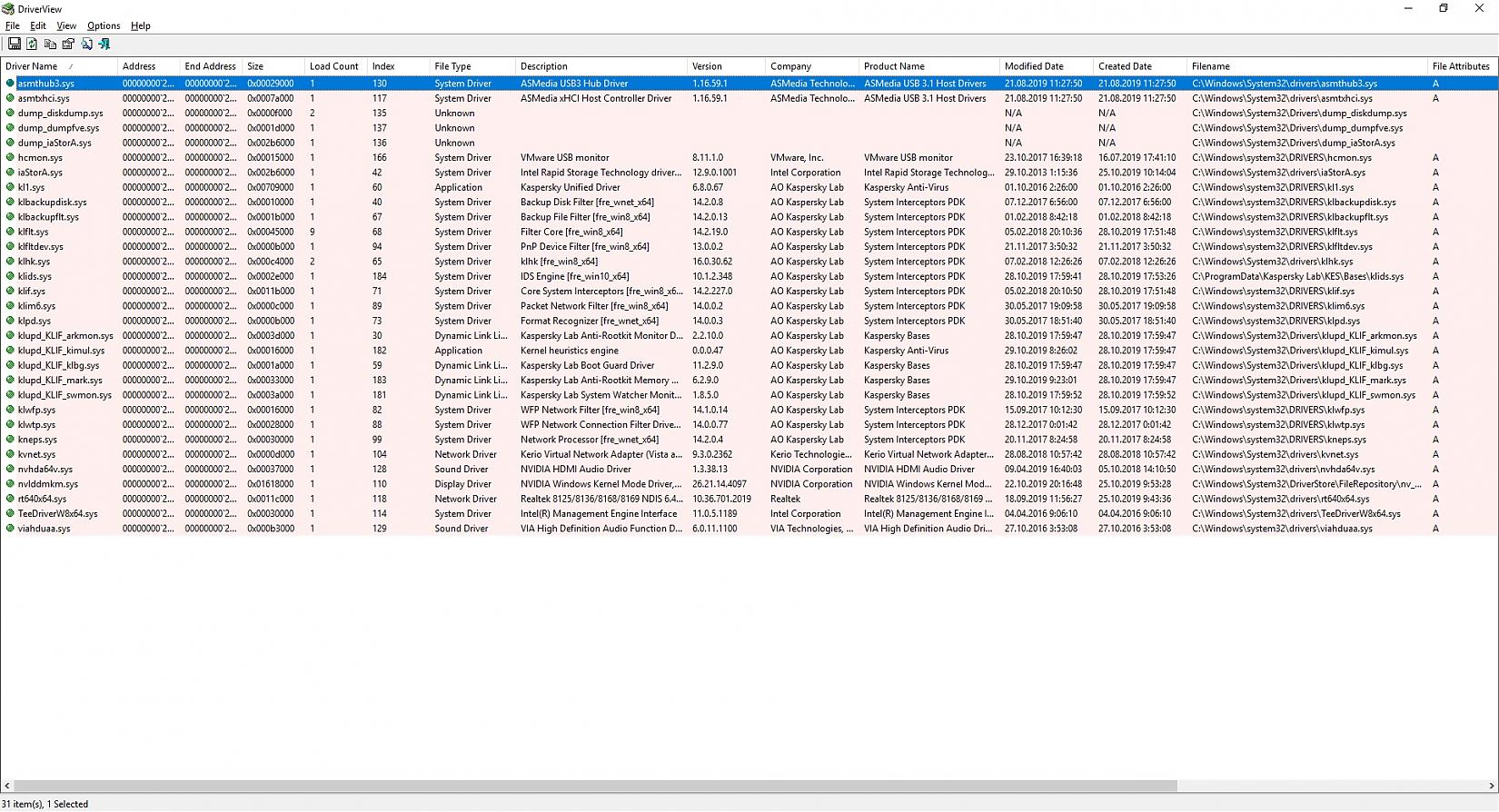Click the Refresh toolbar icon
Viewport: 1499px width, 812px height.
[x=32, y=44]
